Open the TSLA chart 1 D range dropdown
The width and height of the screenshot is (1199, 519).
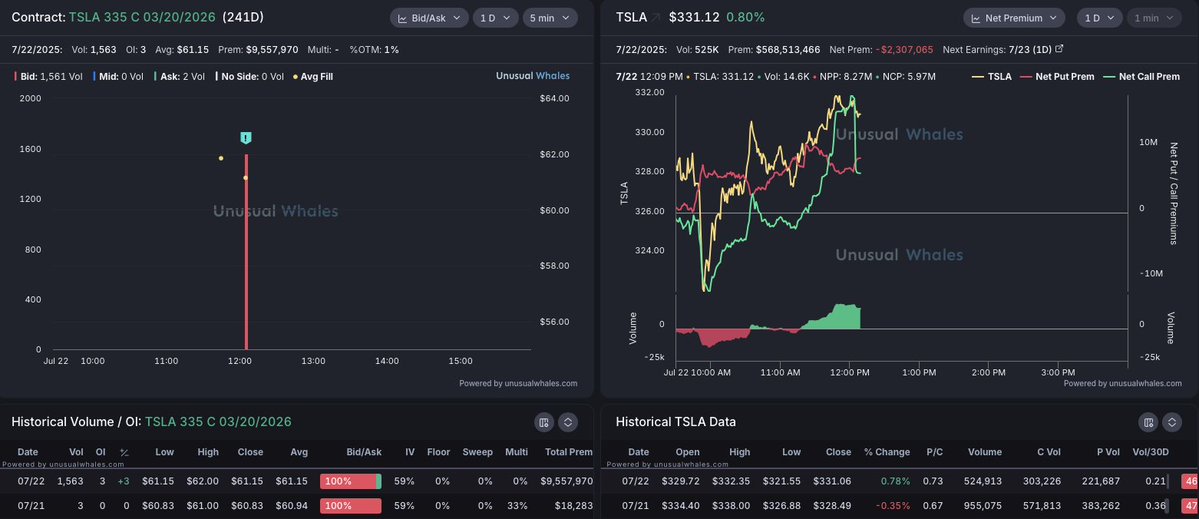tap(1100, 18)
